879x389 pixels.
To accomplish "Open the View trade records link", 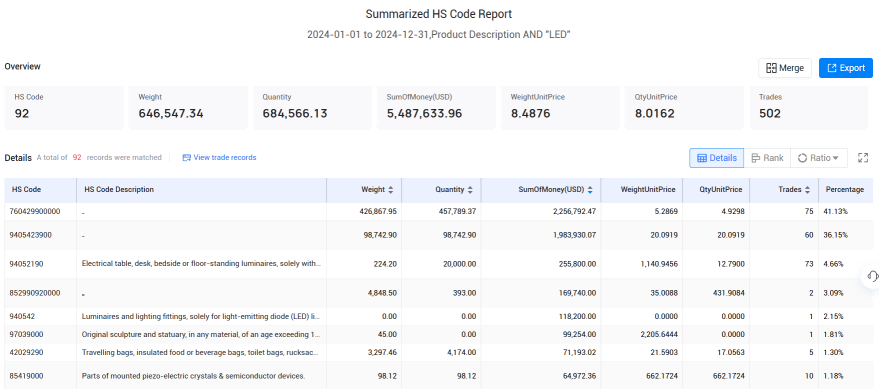I will tap(219, 158).
